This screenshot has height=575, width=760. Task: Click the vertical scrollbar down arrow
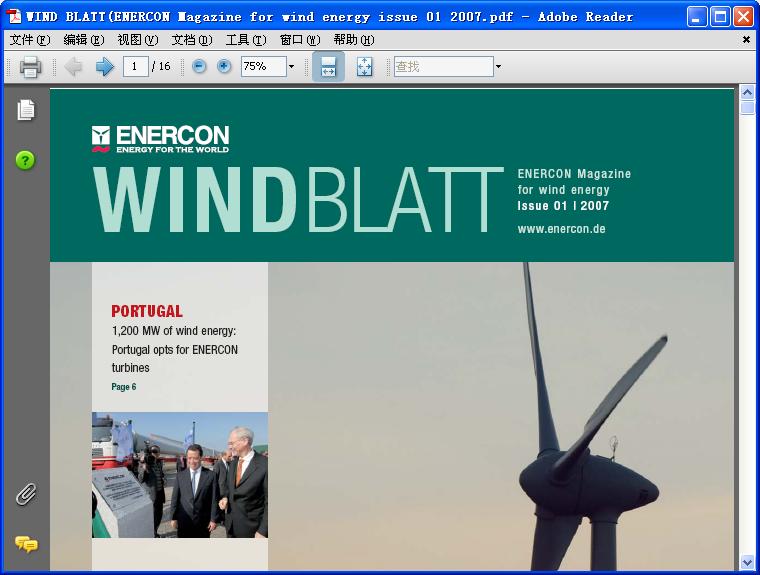pyautogui.click(x=747, y=562)
